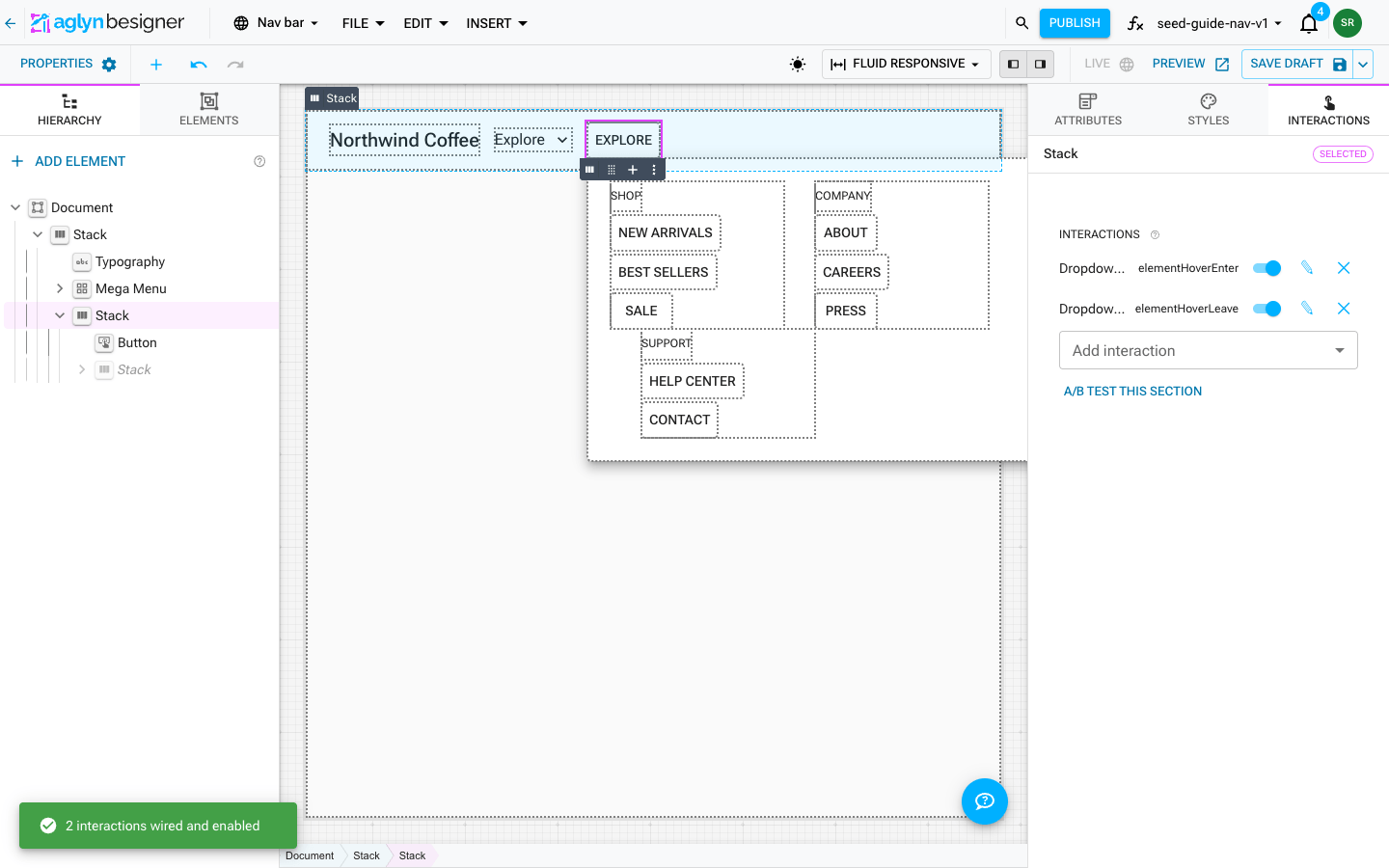This screenshot has height=868, width=1389.
Task: Click the SAVE DRAFT button
Action: [x=1297, y=65]
